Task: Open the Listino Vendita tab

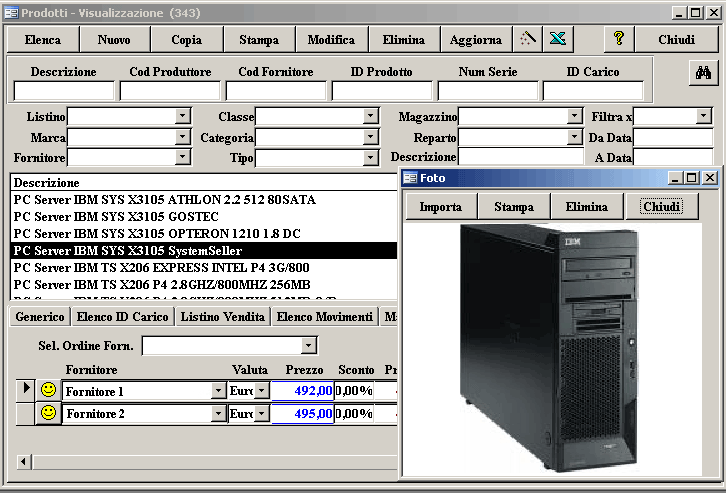Action: (223, 317)
